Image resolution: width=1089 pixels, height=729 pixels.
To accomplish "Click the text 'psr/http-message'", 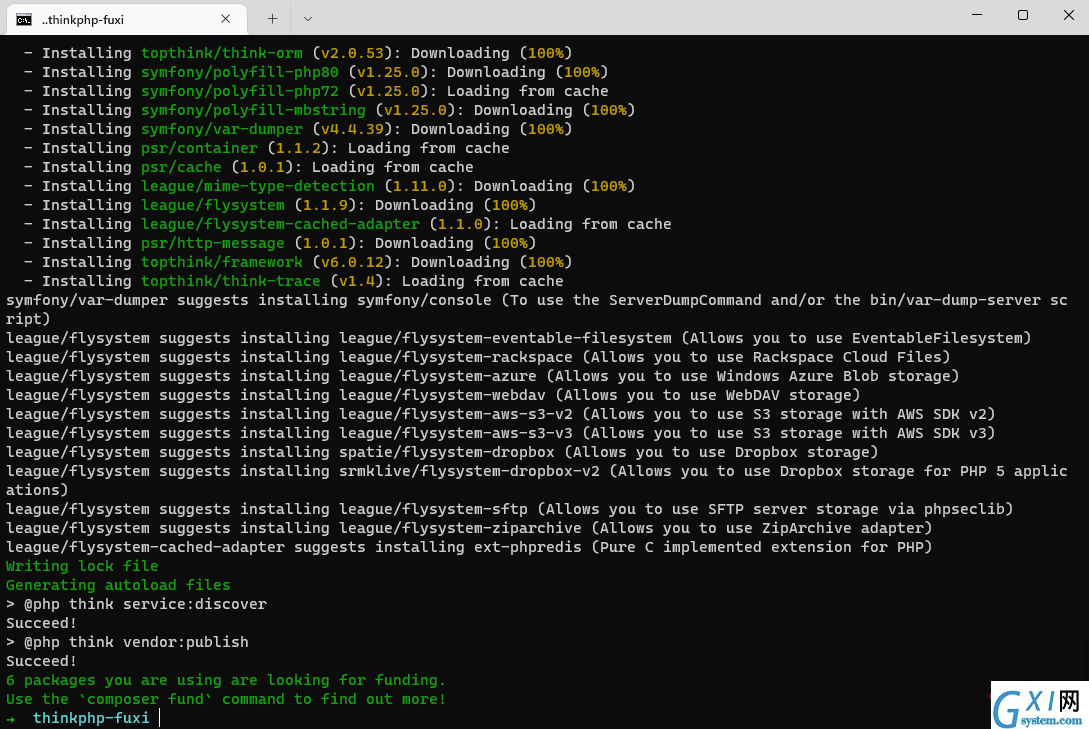I will point(213,243).
